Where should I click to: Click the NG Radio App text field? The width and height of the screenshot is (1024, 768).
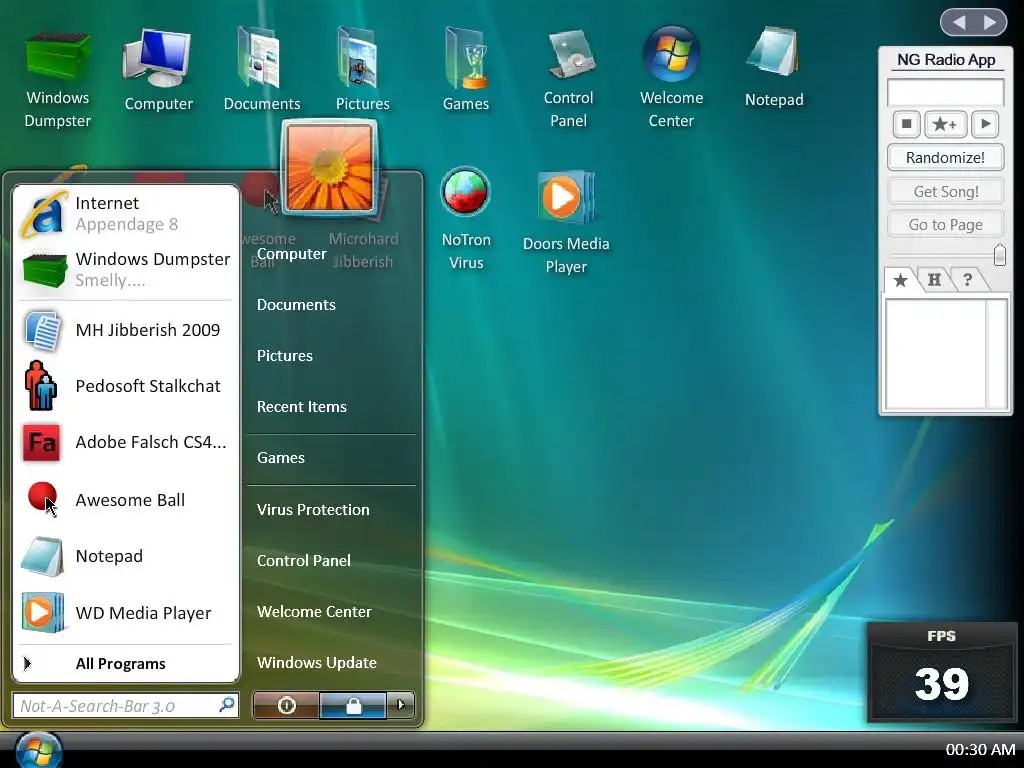tap(945, 92)
